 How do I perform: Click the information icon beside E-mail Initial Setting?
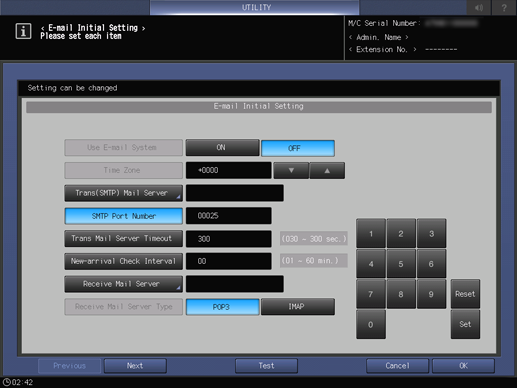(x=23, y=31)
